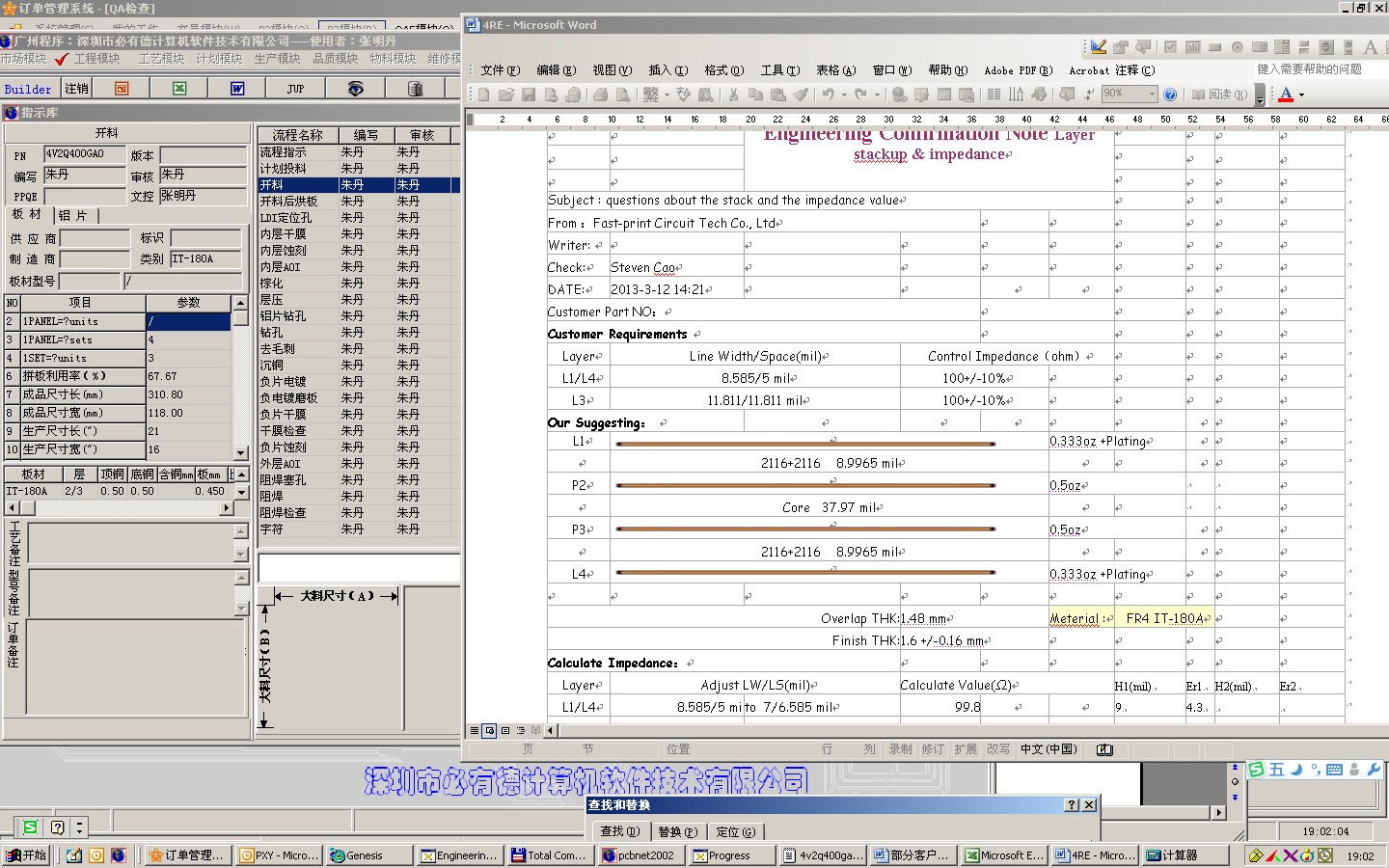Open the 90% zoom dropdown in Word

(1153, 94)
